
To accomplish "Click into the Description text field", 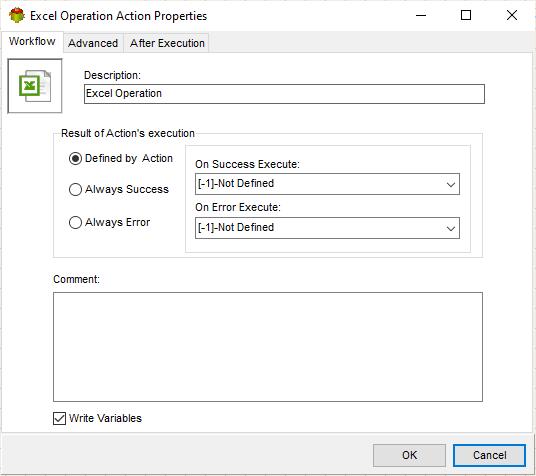I will coord(284,94).
